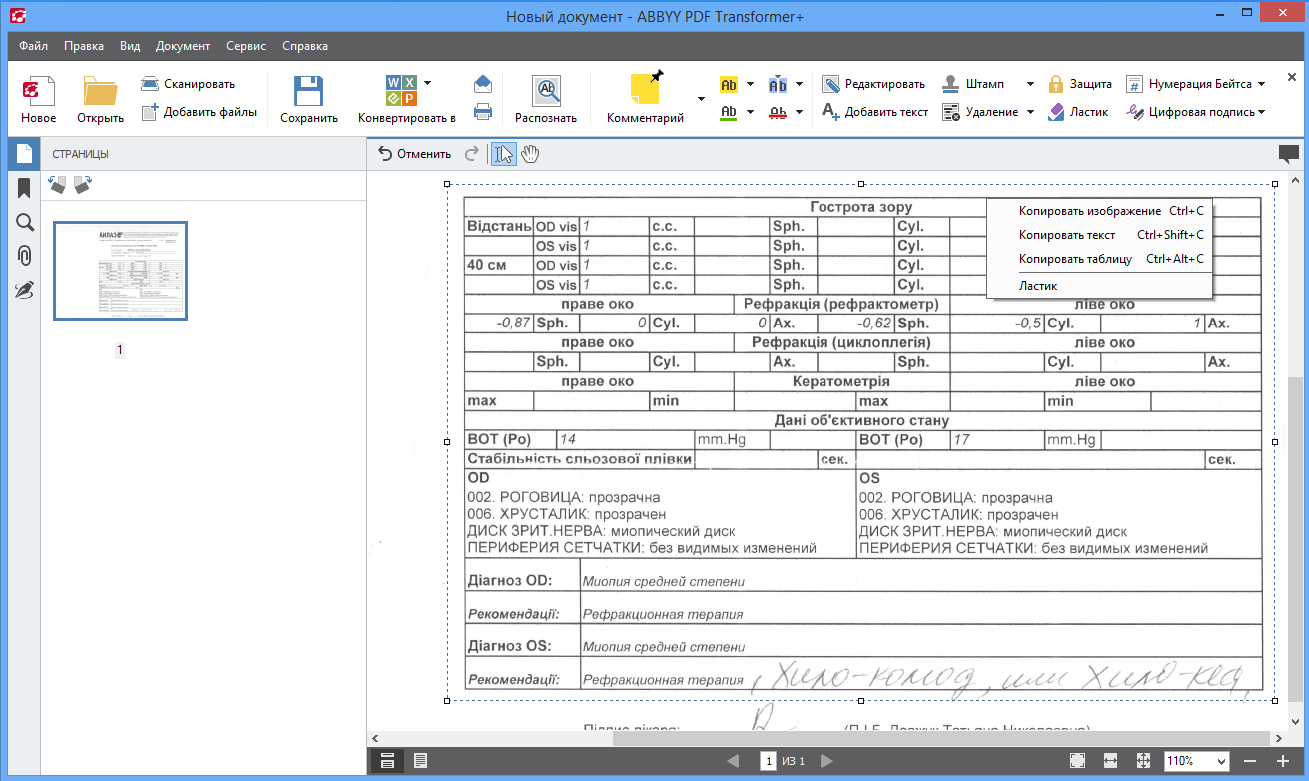Viewport: 1309px width, 781px height.
Task: Choose Копировать изображение from context menu
Action: (x=1099, y=211)
